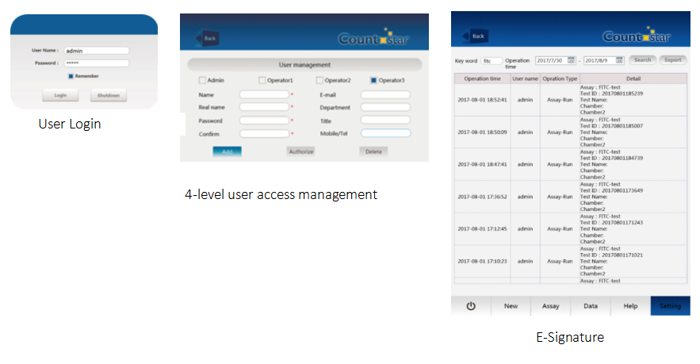The width and height of the screenshot is (700, 364).
Task: Click the Test ID 20170801173649 detail cell
Action: 633,197
